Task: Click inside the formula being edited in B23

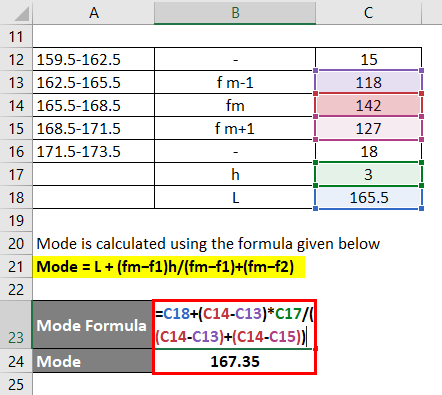Action: [234, 325]
